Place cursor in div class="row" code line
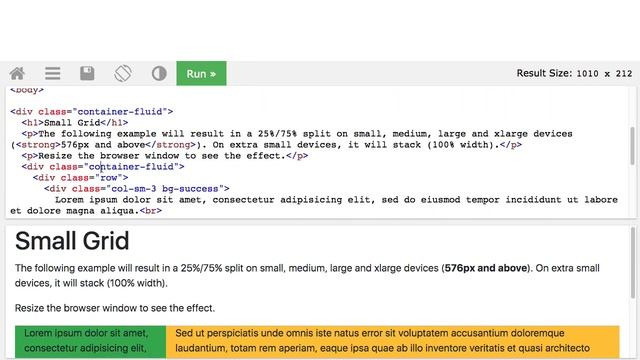 pos(80,178)
